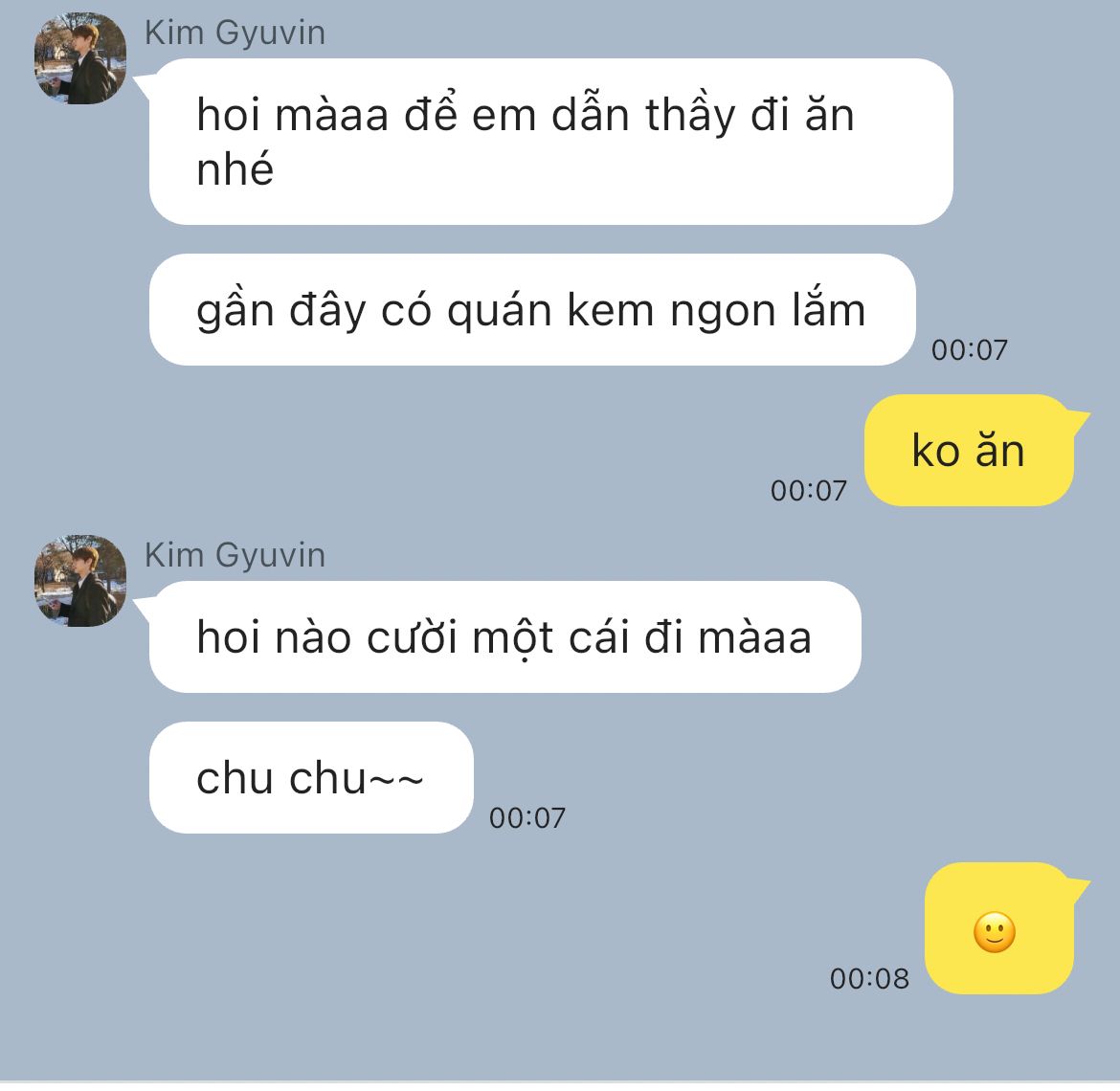Click the 00:07 timestamp beside 'quán kem ngon lắm'
Screen dimensions: 1120x1091
(970, 350)
